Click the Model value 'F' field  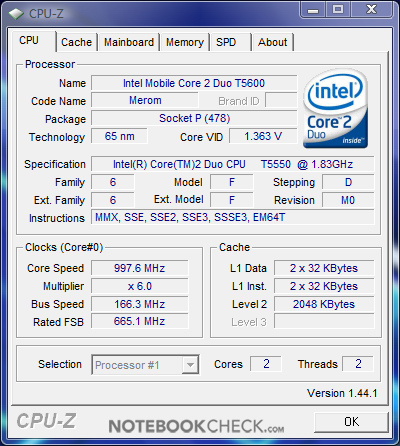(x=232, y=182)
